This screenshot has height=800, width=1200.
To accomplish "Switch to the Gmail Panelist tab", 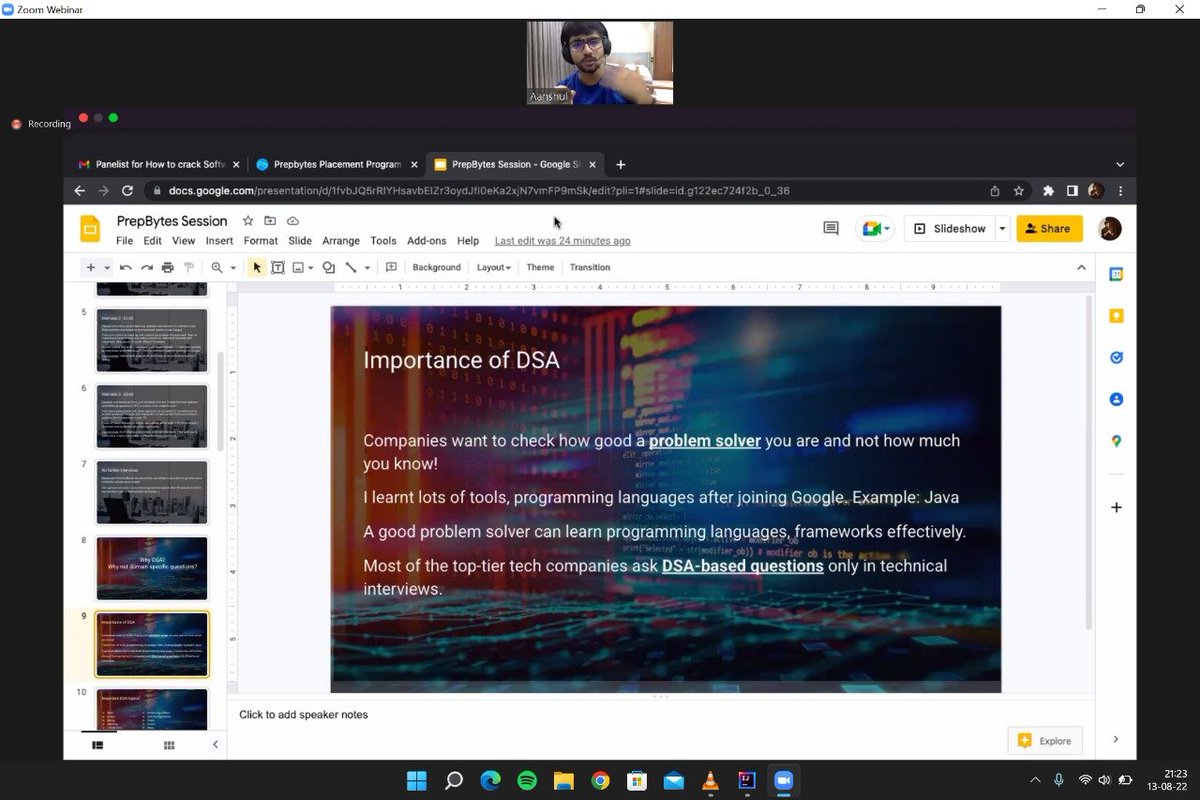I will click(160, 164).
